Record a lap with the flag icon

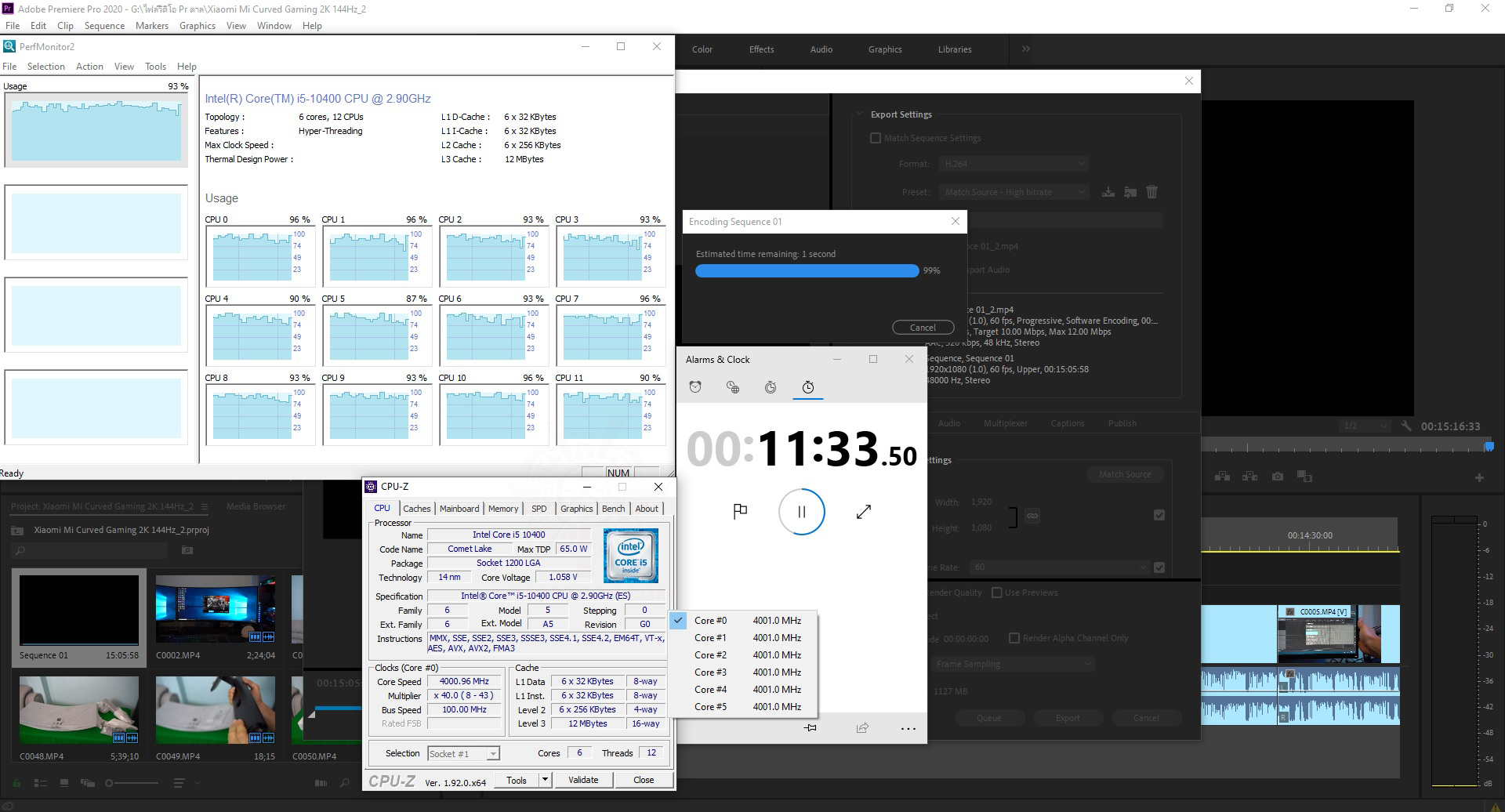tap(740, 512)
